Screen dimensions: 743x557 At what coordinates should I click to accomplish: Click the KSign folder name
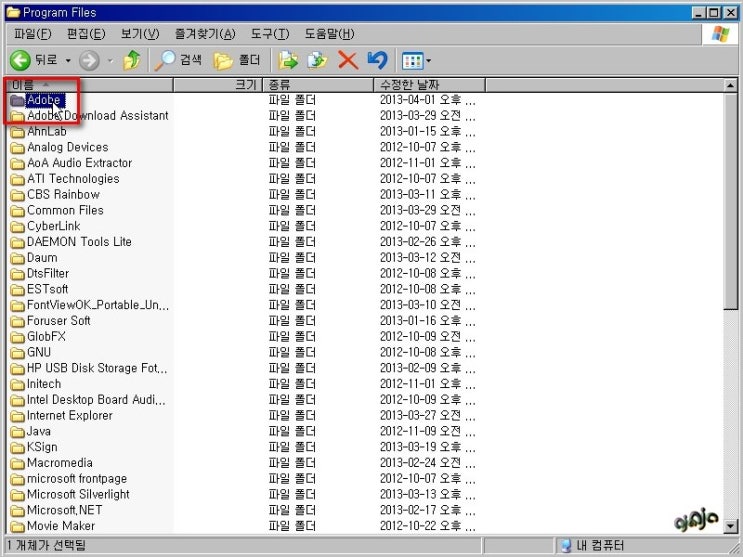click(x=42, y=447)
